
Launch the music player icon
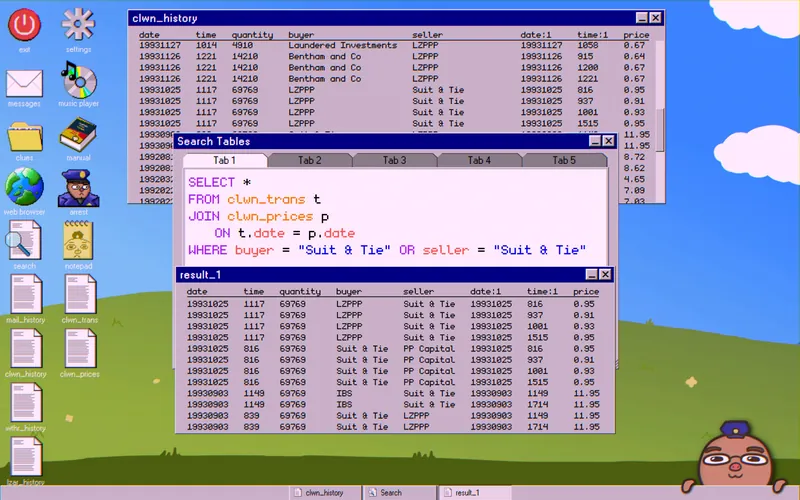click(x=78, y=79)
